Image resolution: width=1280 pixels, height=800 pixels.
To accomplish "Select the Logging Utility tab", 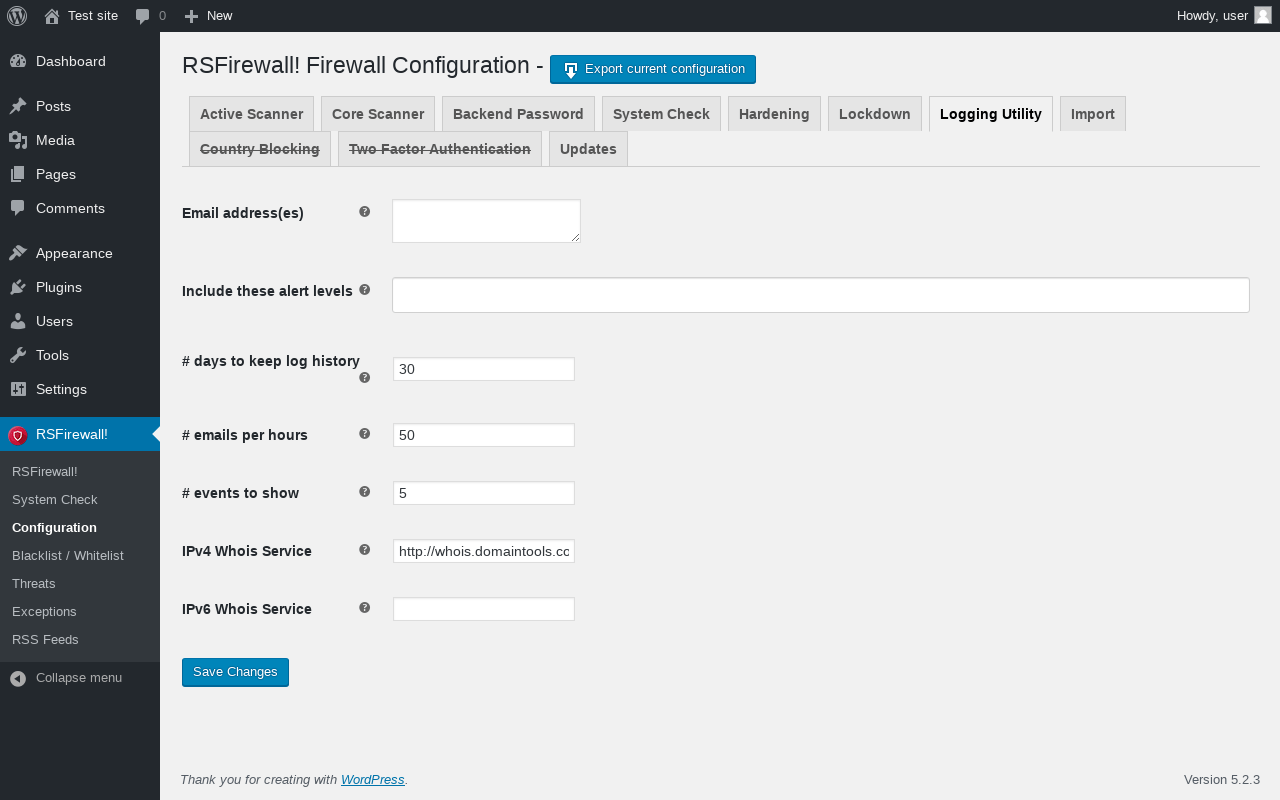I will coord(991,114).
